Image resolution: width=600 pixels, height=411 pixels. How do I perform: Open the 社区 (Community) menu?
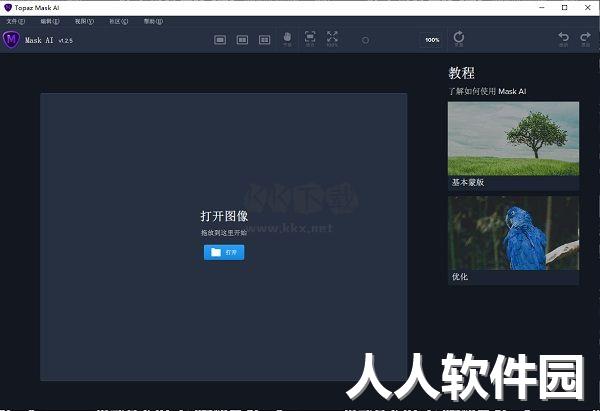tap(119, 21)
